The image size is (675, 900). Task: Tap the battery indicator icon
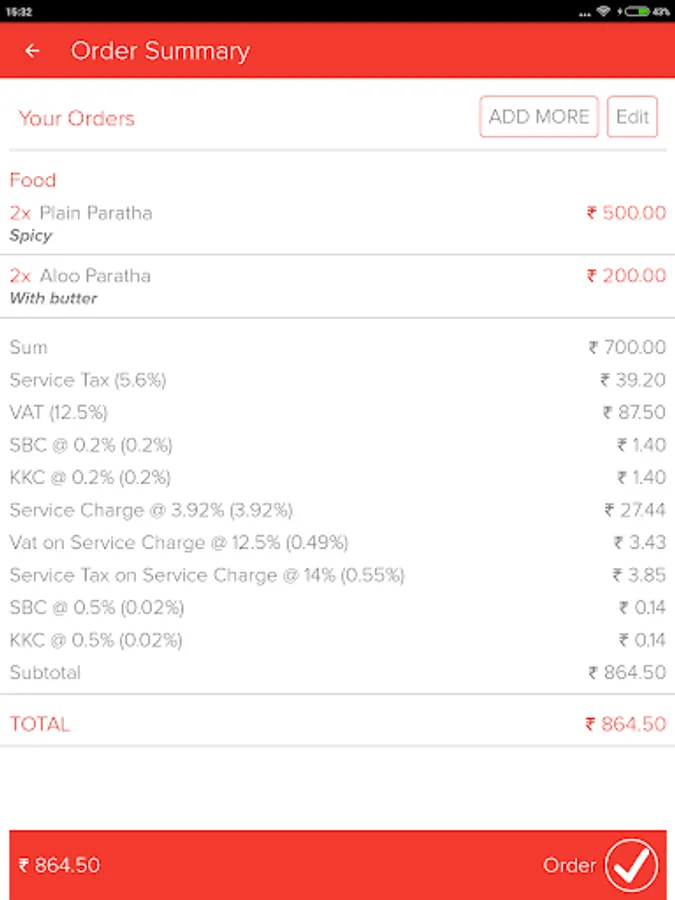637,11
